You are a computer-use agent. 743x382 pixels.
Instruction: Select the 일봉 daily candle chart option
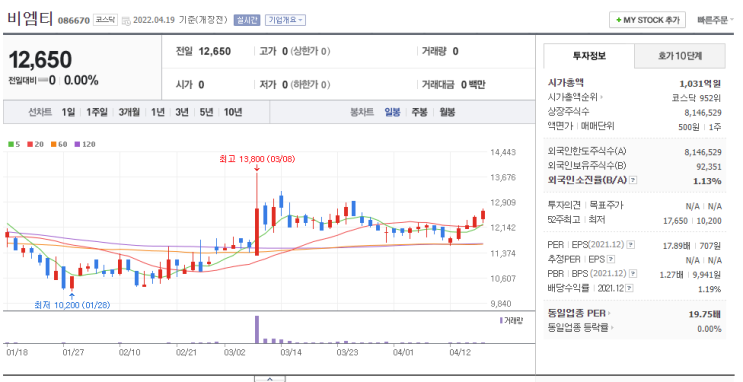pos(392,112)
